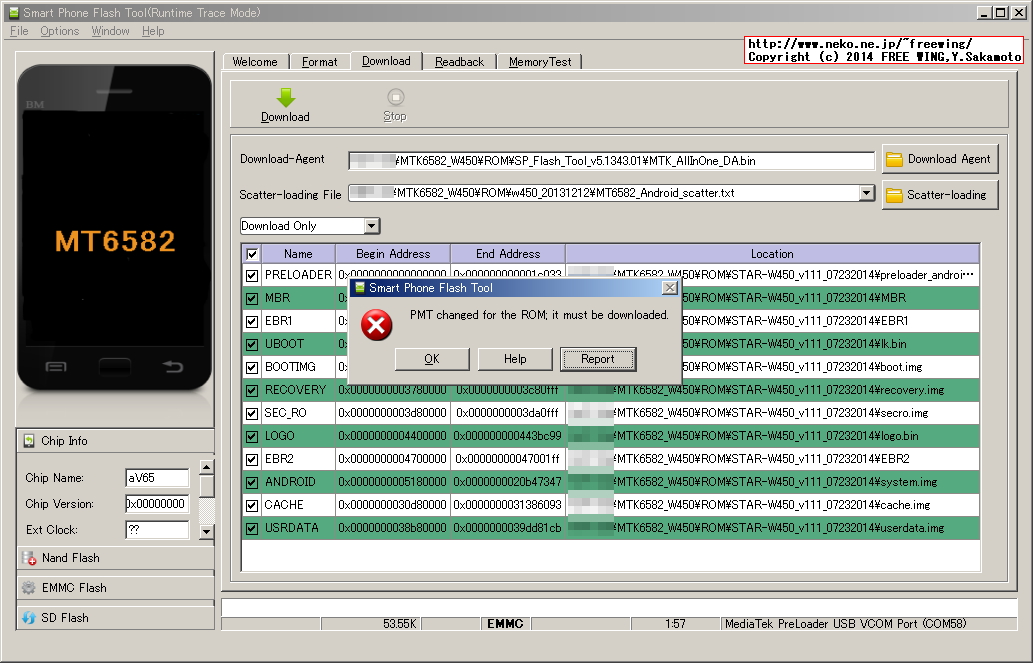Switch to the Readback tab
Image resolution: width=1033 pixels, height=663 pixels.
click(459, 61)
